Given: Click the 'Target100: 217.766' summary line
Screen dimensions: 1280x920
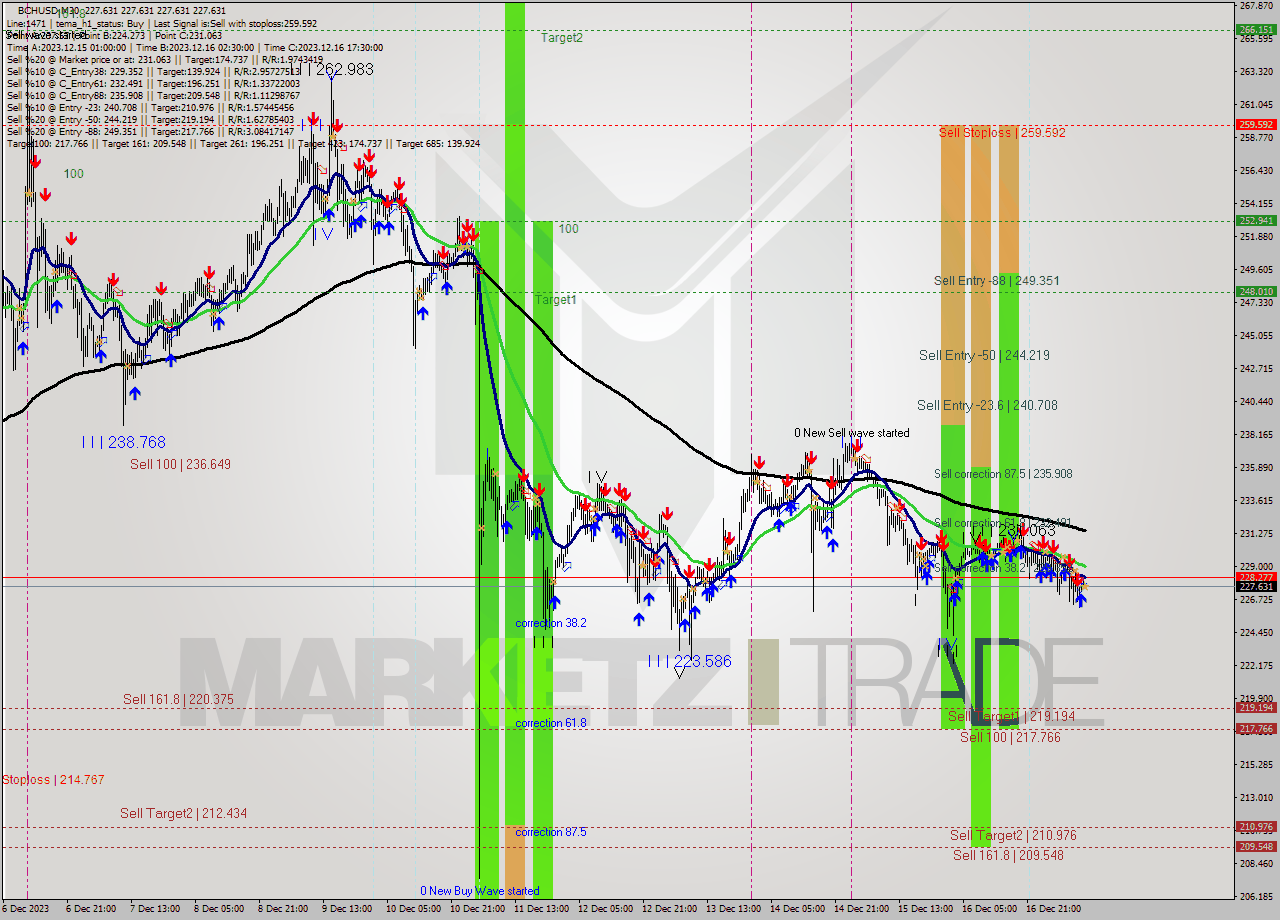Looking at the screenshot, I should click(x=243, y=143).
